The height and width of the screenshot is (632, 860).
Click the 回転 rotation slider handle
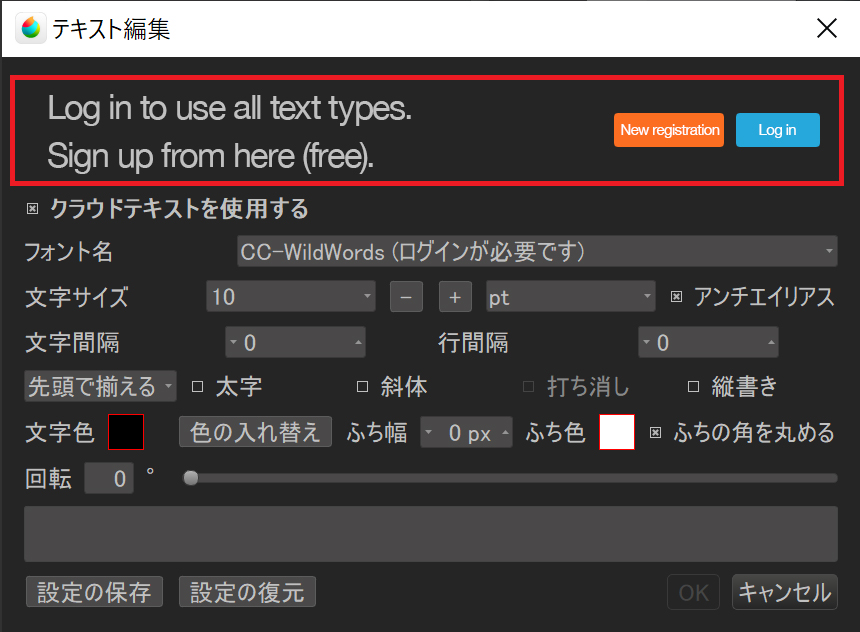pyautogui.click(x=190, y=479)
